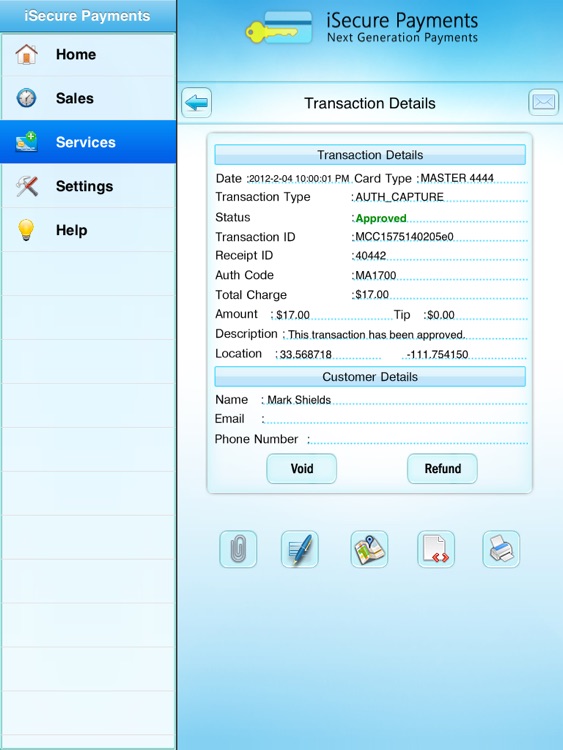
Task: Click transaction ID MCC1575140205e0
Action: click(x=404, y=237)
